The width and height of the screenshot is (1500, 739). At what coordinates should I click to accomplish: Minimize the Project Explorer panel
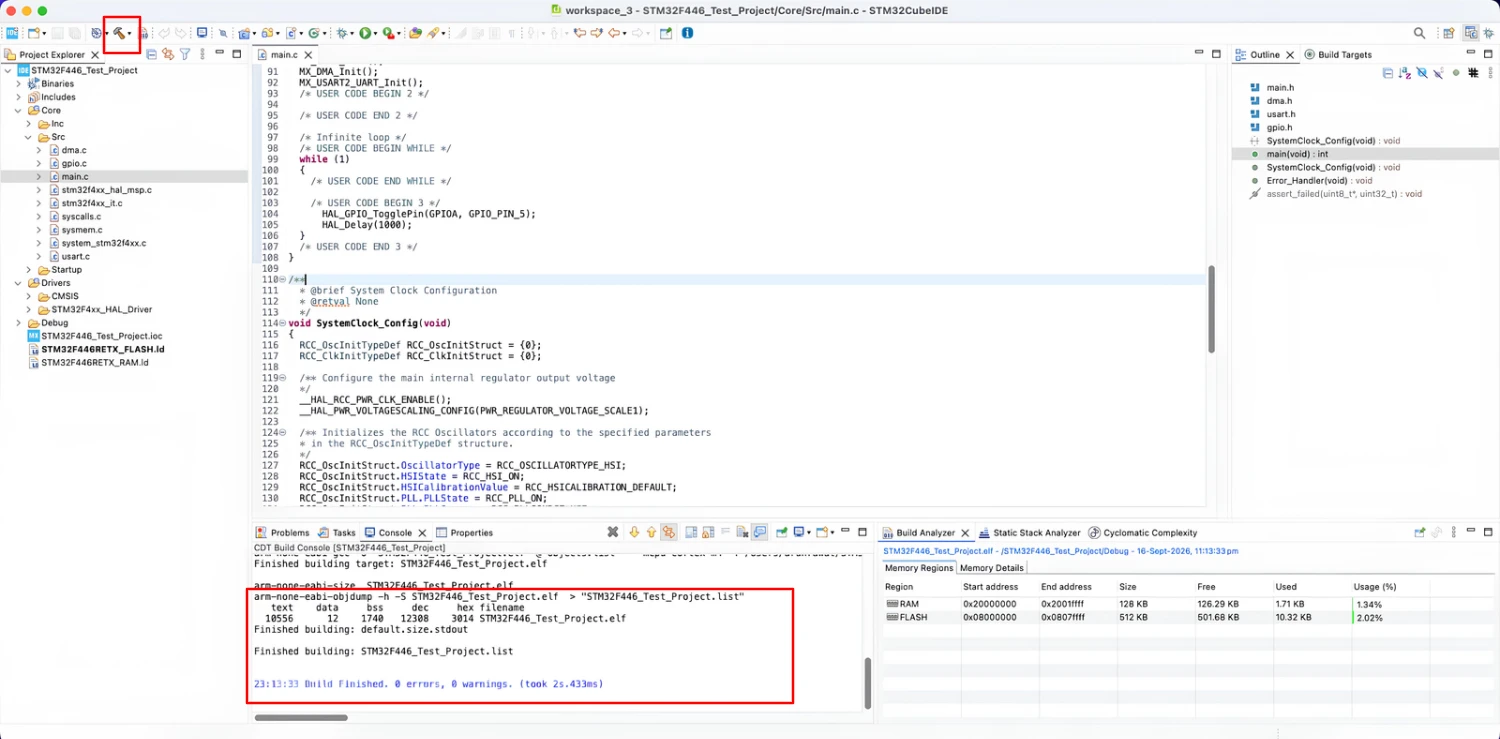(x=219, y=53)
